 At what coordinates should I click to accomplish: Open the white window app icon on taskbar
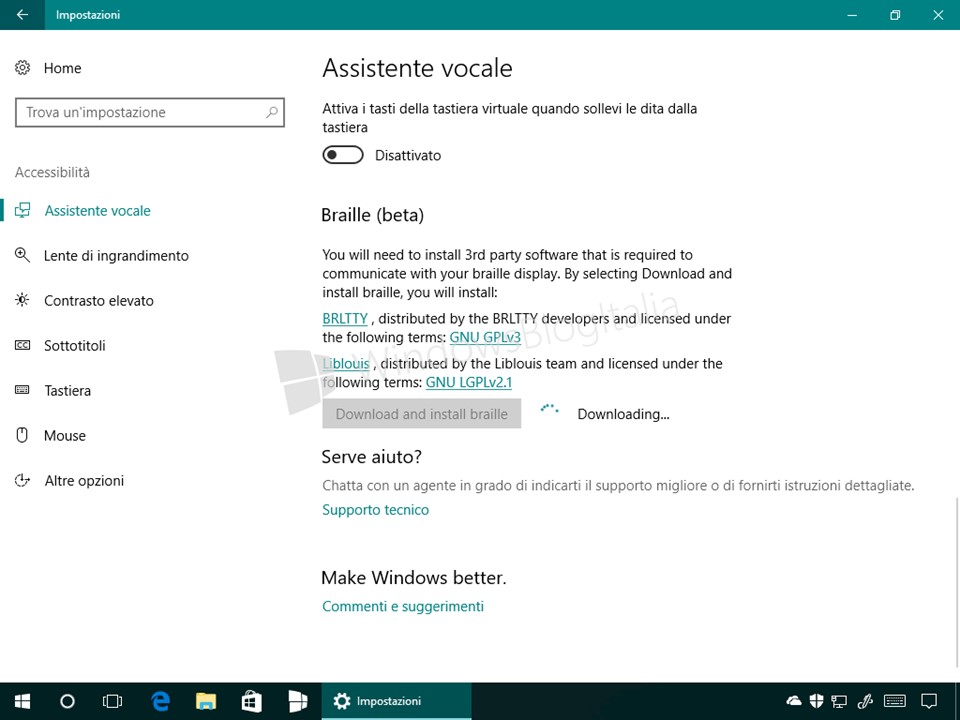(x=298, y=701)
